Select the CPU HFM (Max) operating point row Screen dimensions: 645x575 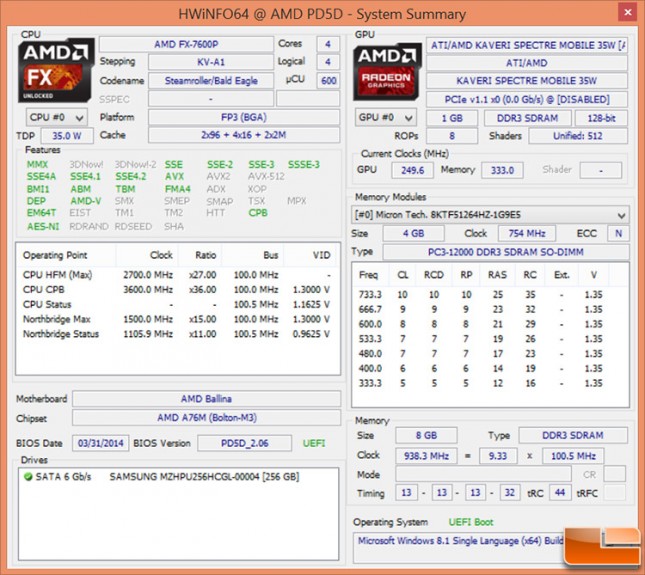click(177, 275)
